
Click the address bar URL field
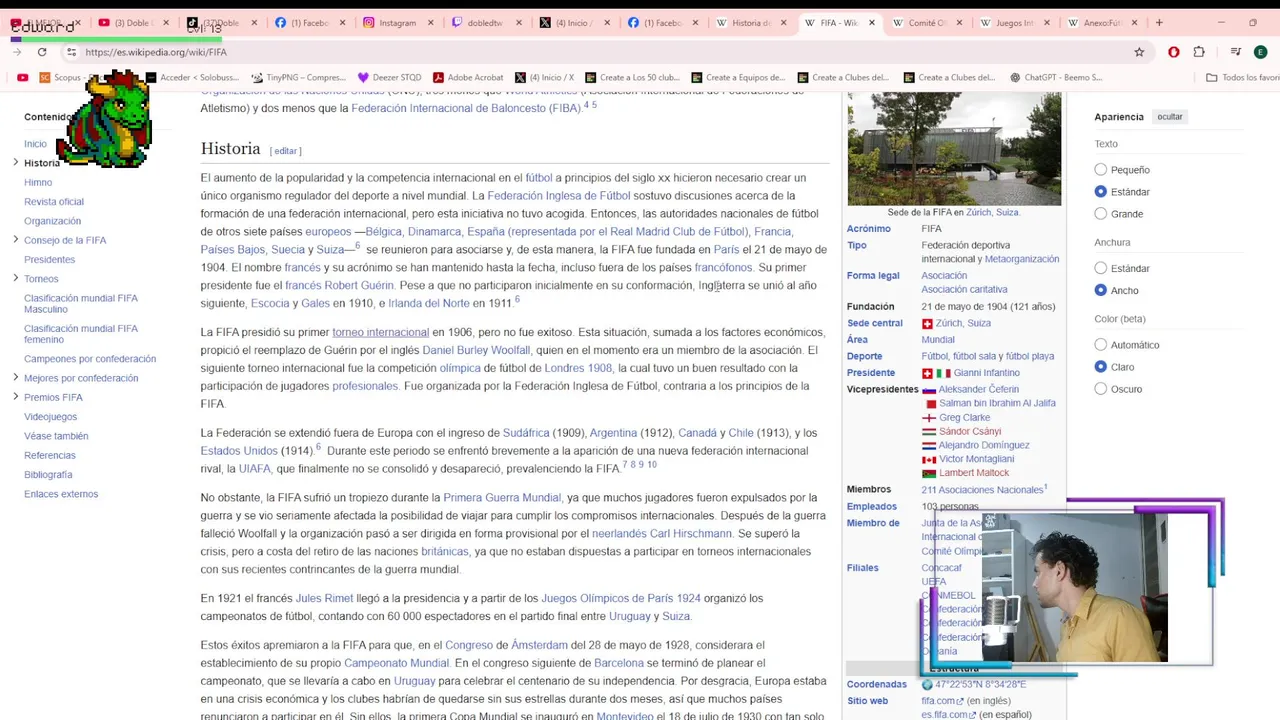[x=600, y=52]
